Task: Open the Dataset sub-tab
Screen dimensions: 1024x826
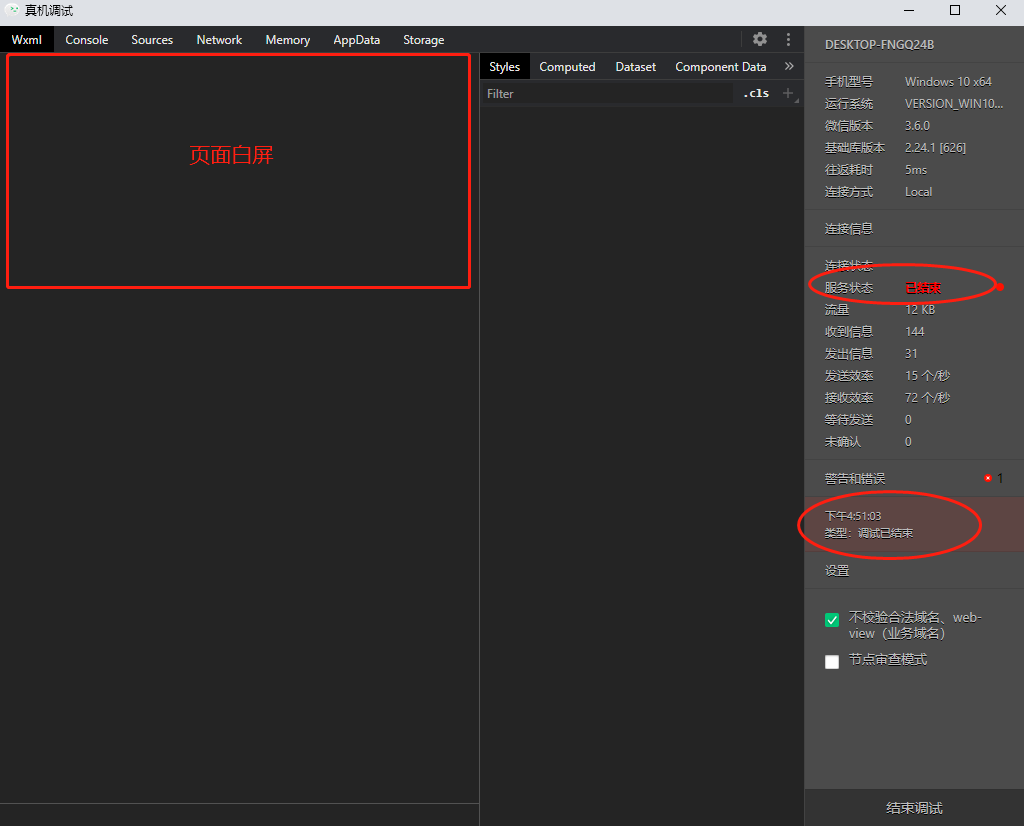Action: coord(635,67)
